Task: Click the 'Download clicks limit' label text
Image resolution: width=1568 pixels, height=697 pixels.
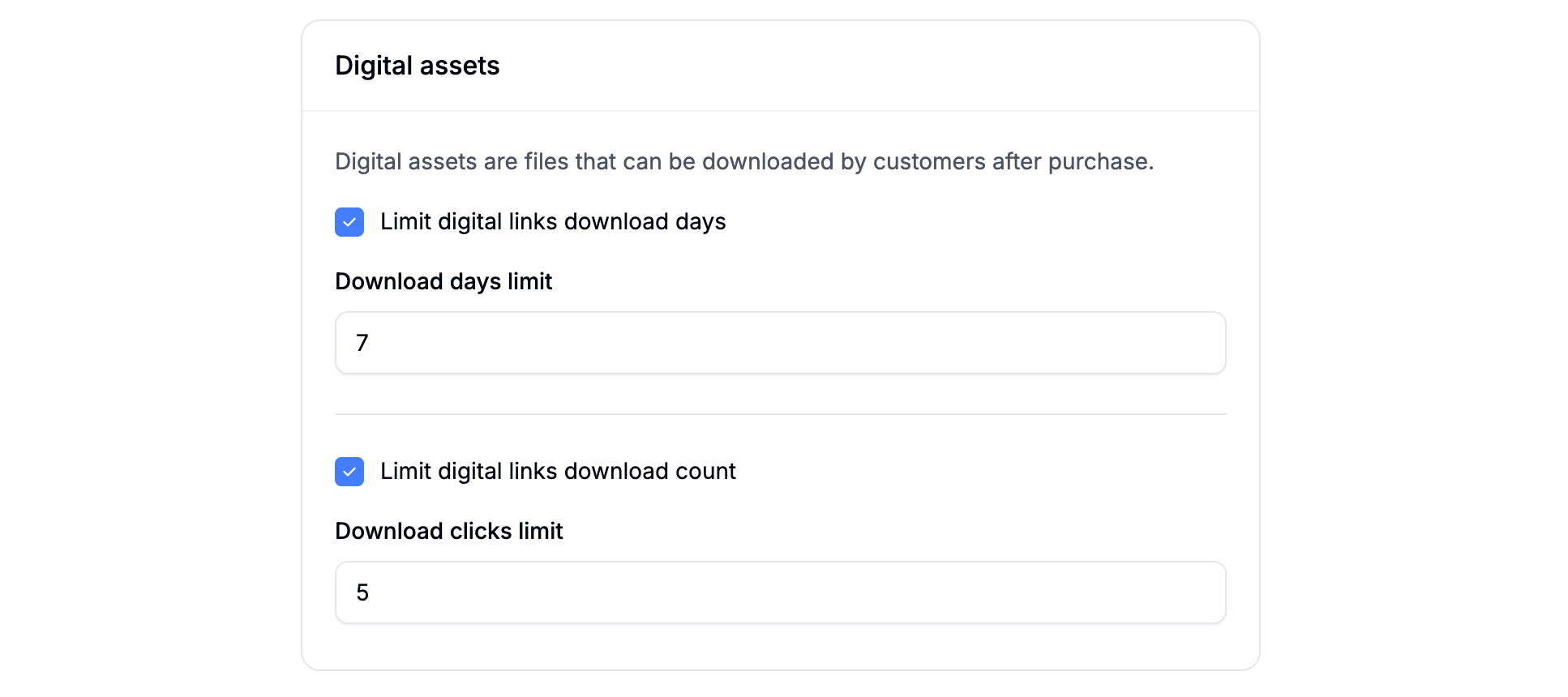Action: (x=448, y=531)
